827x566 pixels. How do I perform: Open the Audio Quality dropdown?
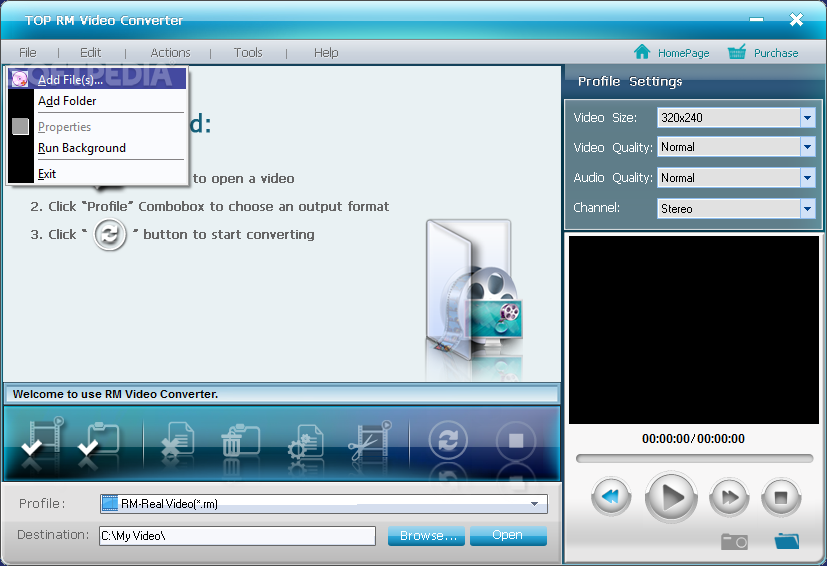coord(807,178)
